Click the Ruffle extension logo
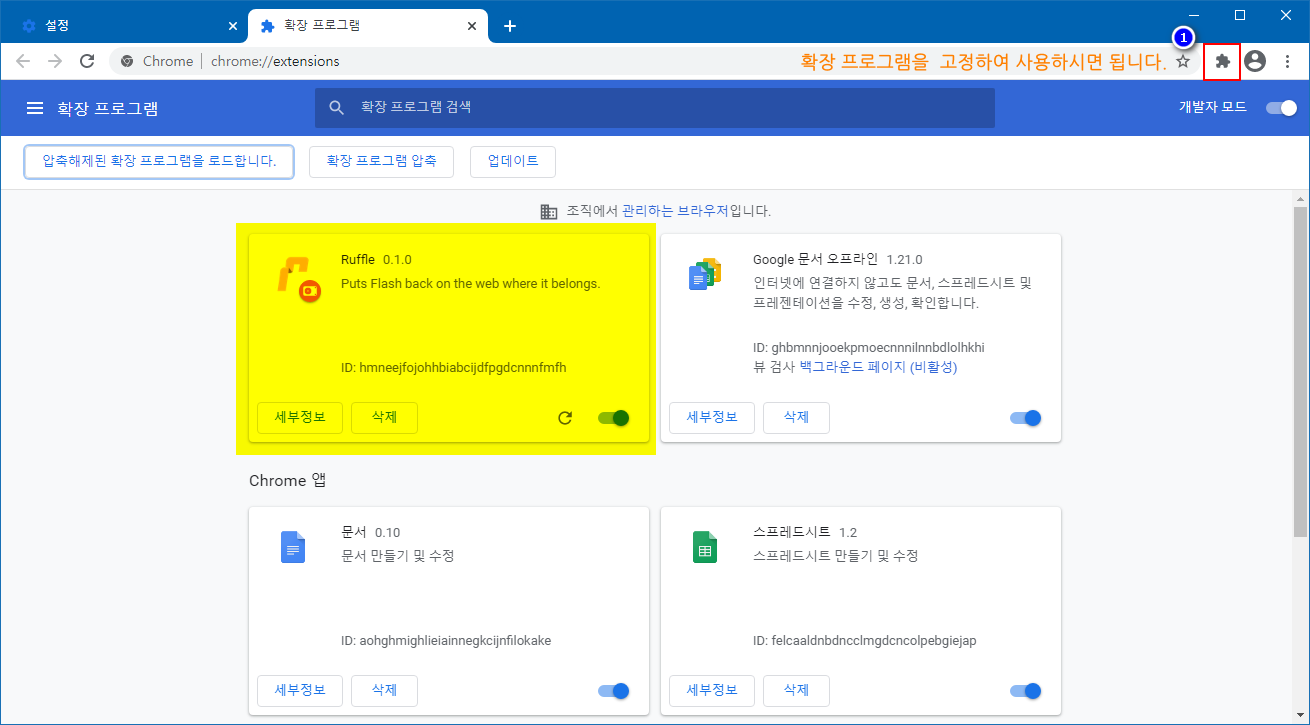The image size is (1310, 725). click(x=298, y=279)
